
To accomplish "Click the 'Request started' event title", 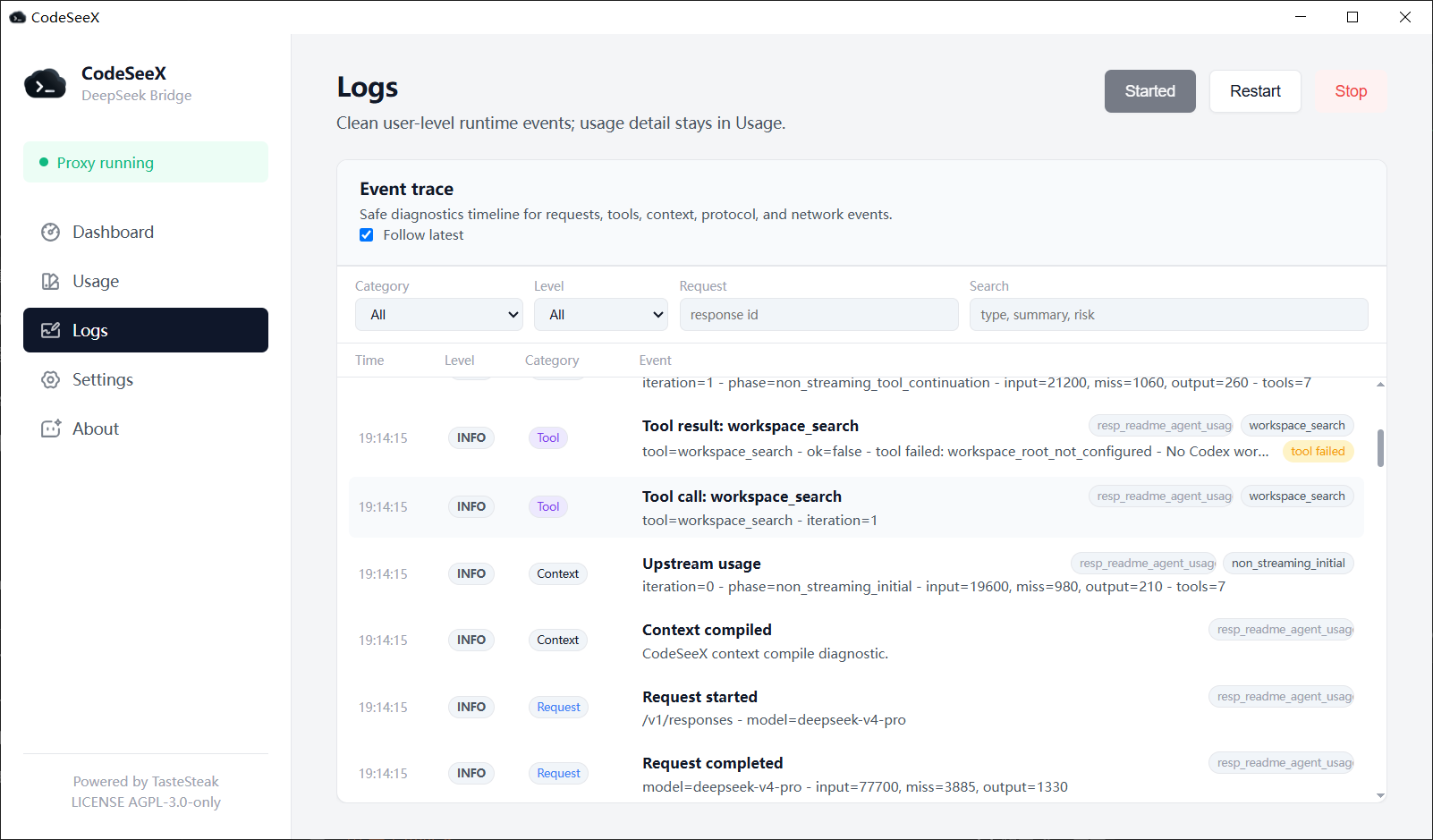I will coord(700,697).
